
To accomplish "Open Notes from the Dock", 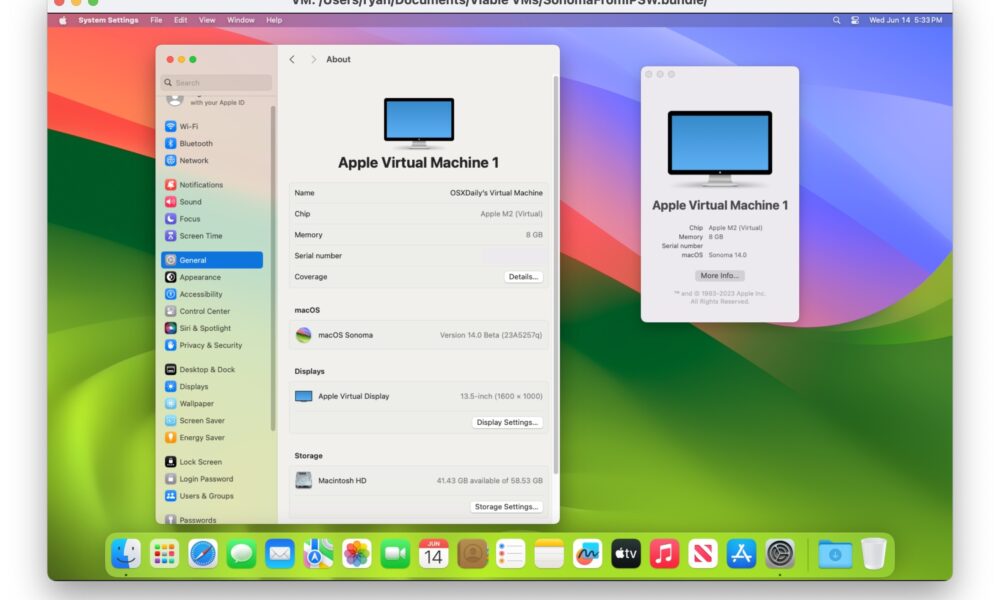I will point(549,553).
